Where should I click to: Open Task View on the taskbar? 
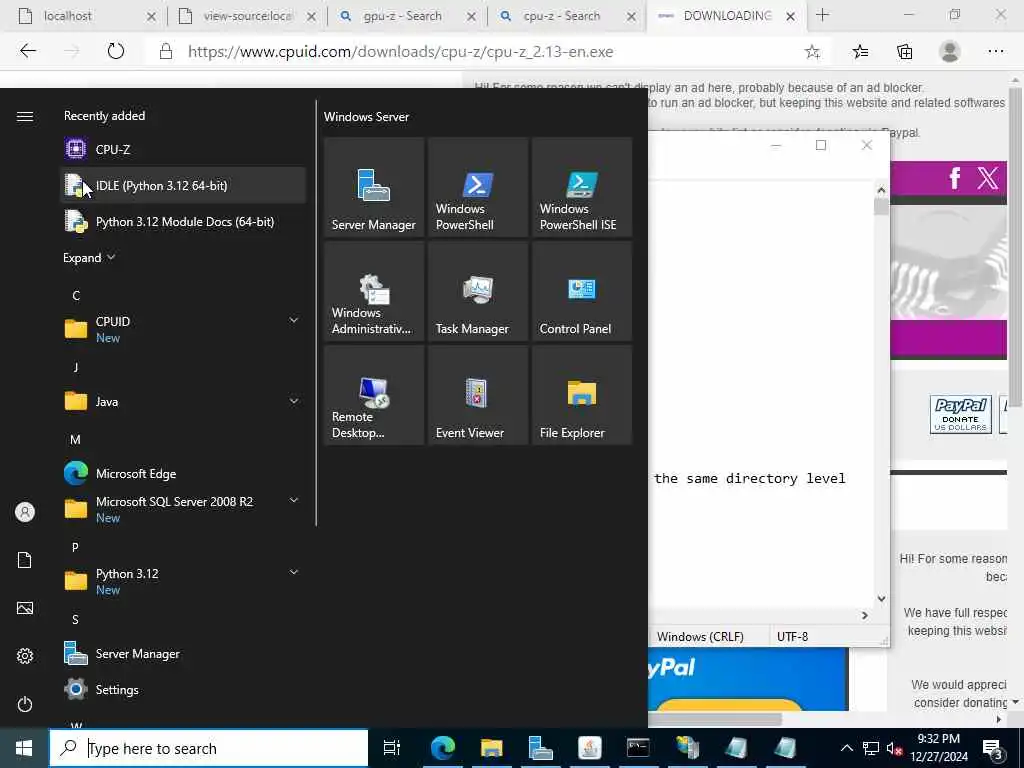392,748
